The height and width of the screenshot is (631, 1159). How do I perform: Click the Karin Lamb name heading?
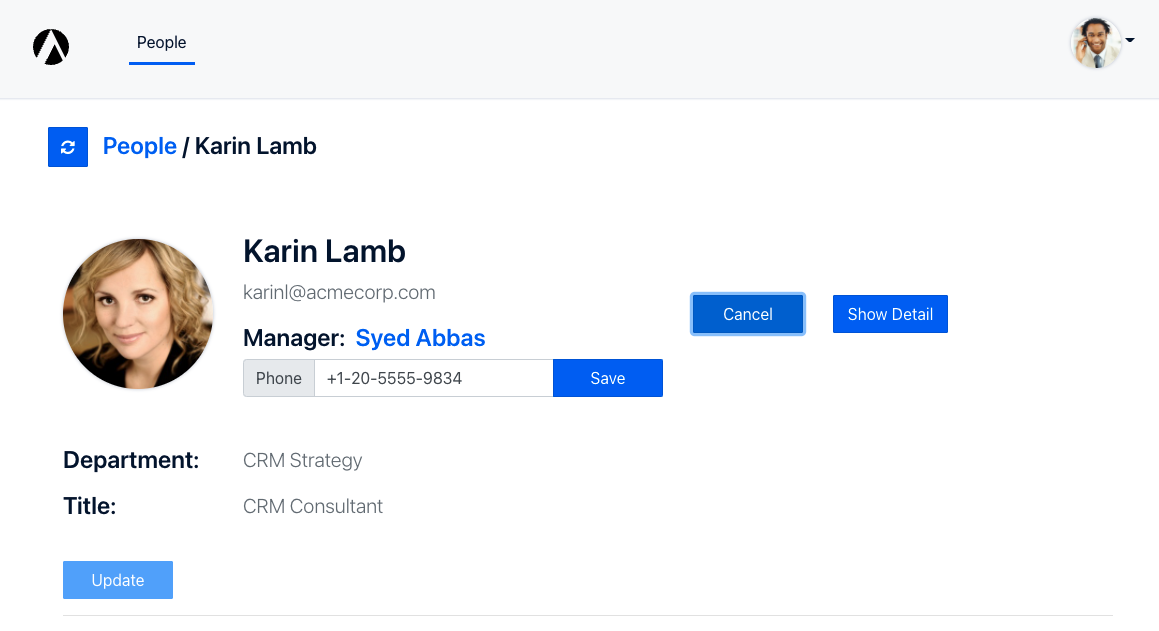coord(324,251)
